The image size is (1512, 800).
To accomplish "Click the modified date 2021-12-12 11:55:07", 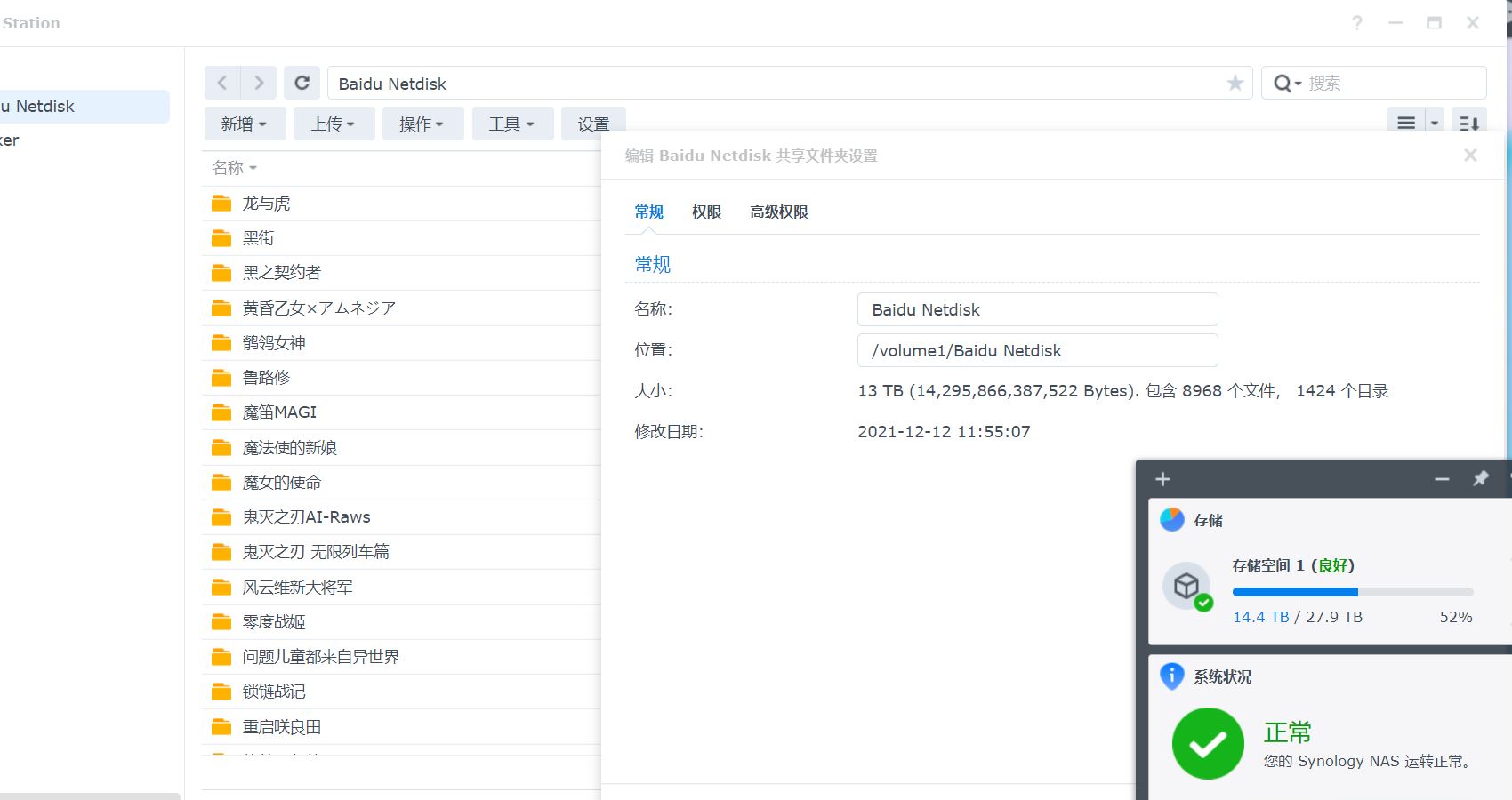I will pyautogui.click(x=944, y=432).
